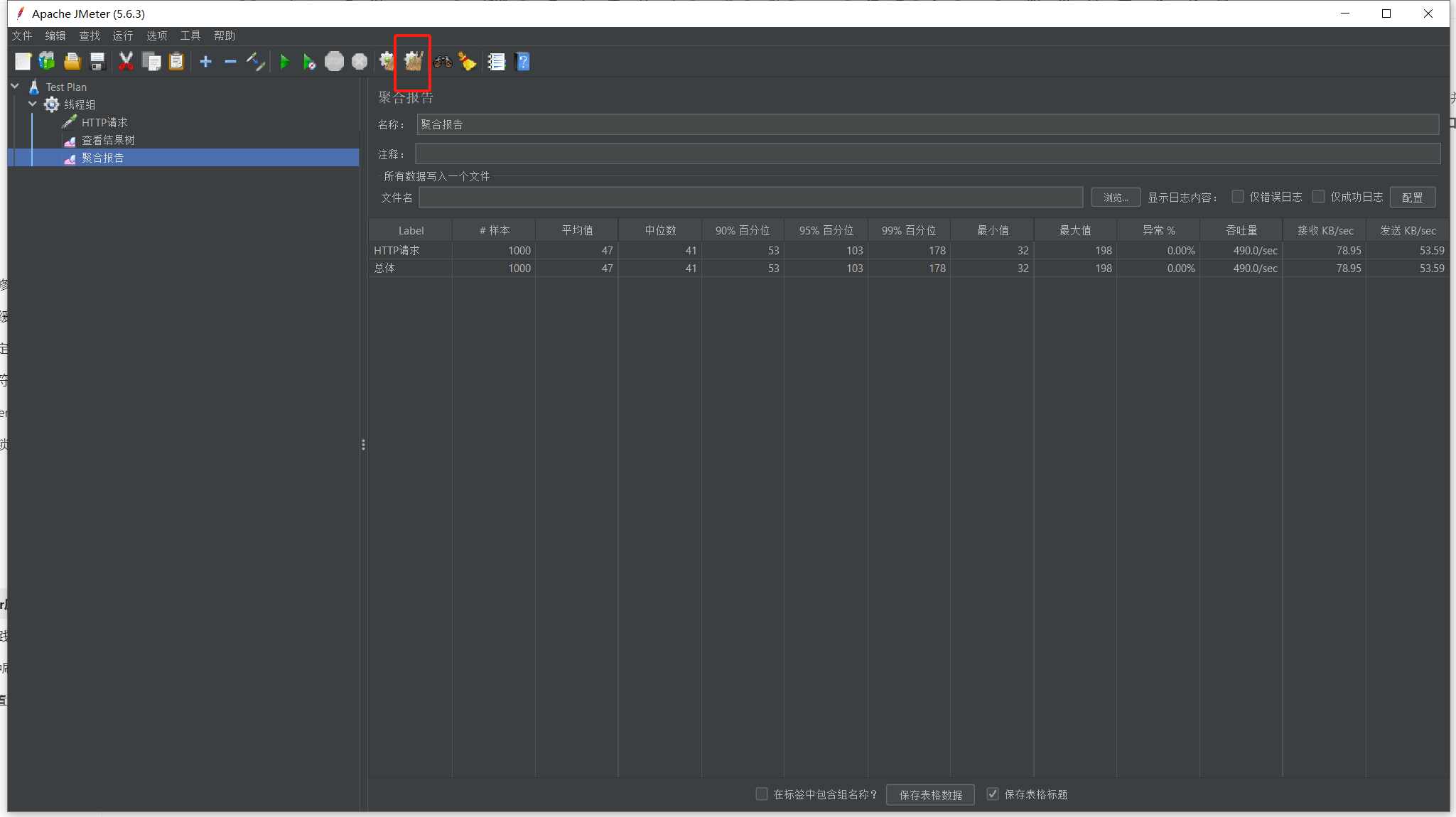
Task: Enable the 仅成功日志 checkbox
Action: (1319, 197)
